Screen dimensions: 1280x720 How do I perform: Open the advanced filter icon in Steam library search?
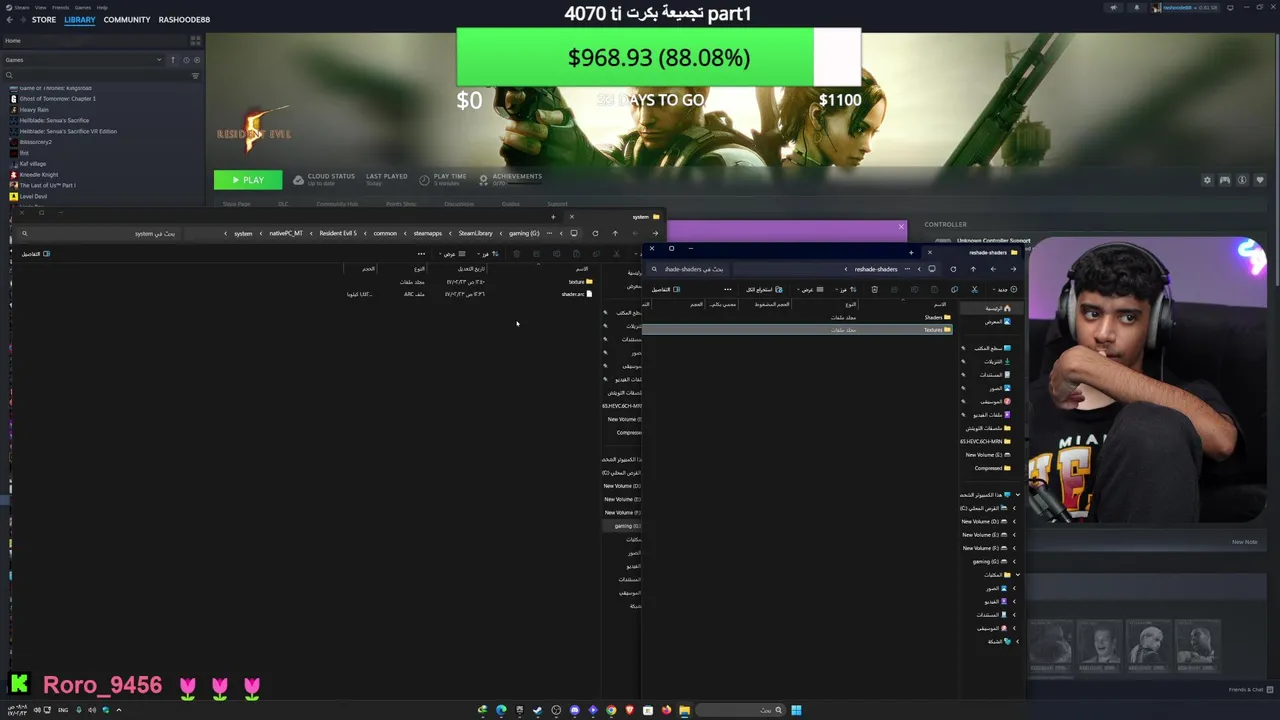(x=195, y=75)
